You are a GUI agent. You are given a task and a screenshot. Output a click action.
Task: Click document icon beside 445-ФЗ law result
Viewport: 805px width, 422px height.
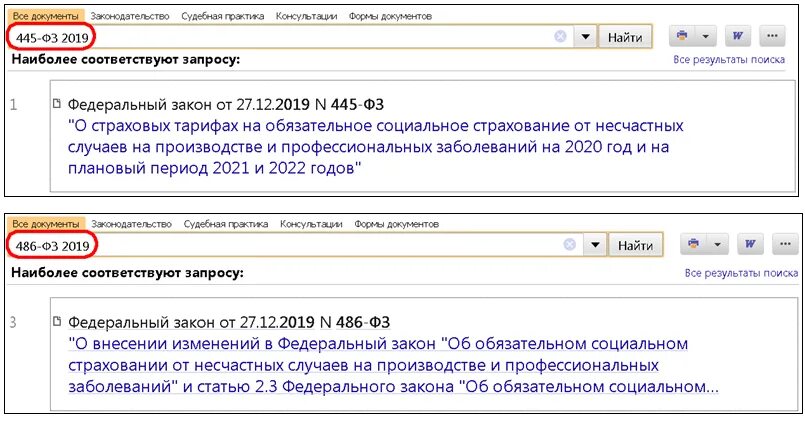point(56,103)
